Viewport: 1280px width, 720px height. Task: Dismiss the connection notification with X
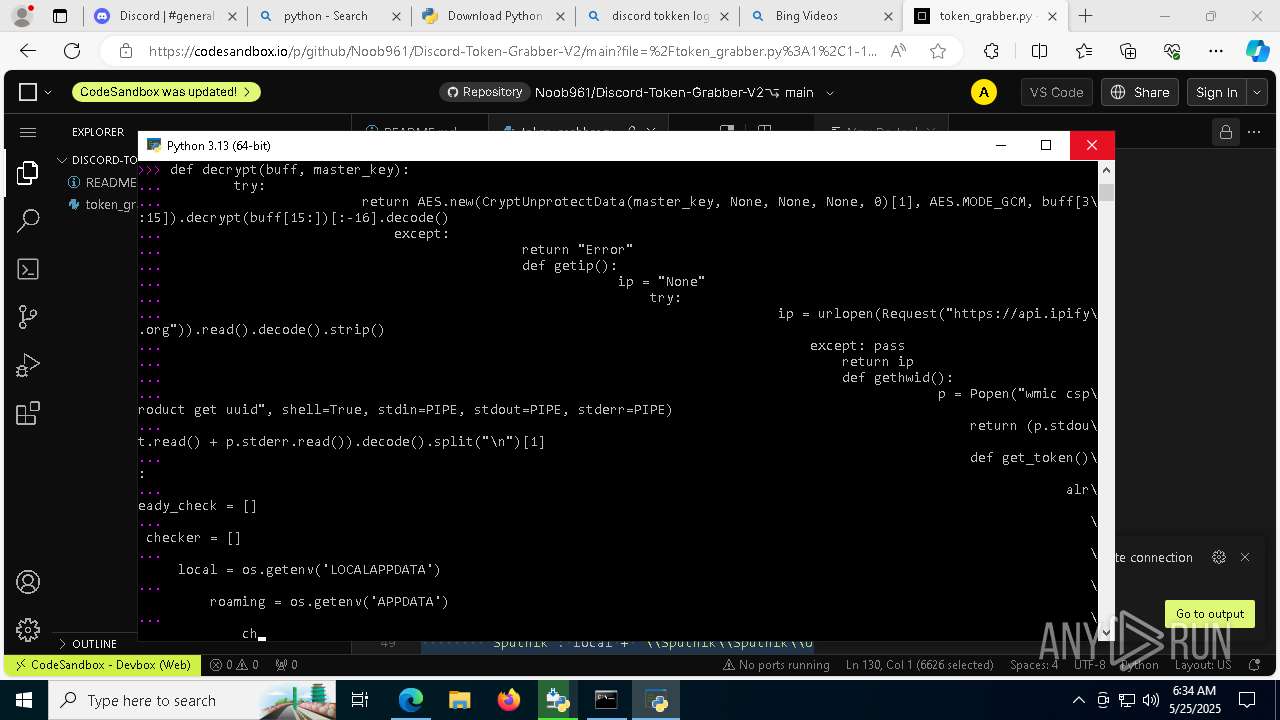coord(1245,557)
